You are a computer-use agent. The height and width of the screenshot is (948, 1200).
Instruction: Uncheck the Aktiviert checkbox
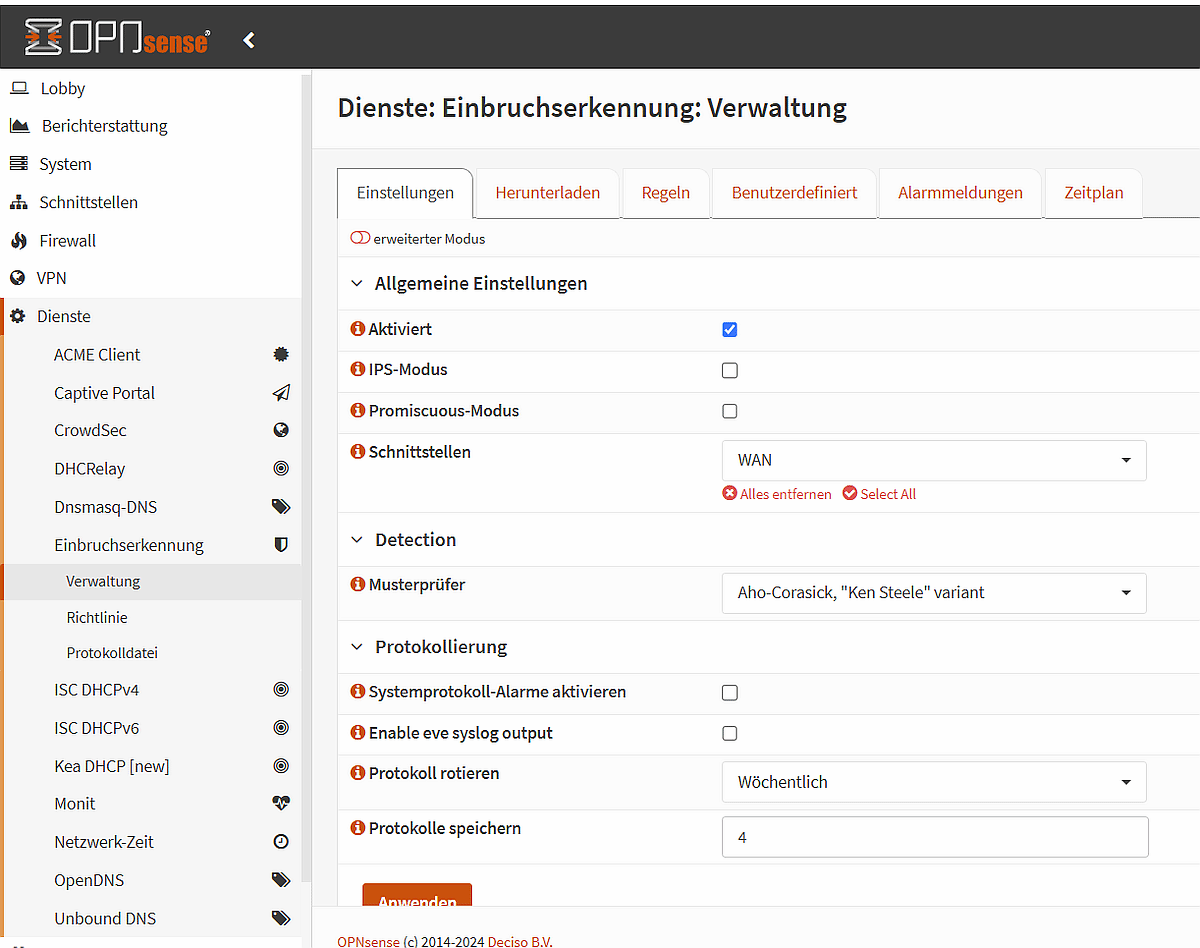click(x=730, y=330)
